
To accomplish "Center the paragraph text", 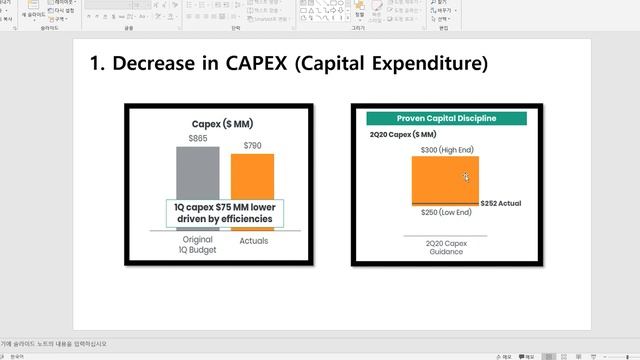I will point(197,16).
